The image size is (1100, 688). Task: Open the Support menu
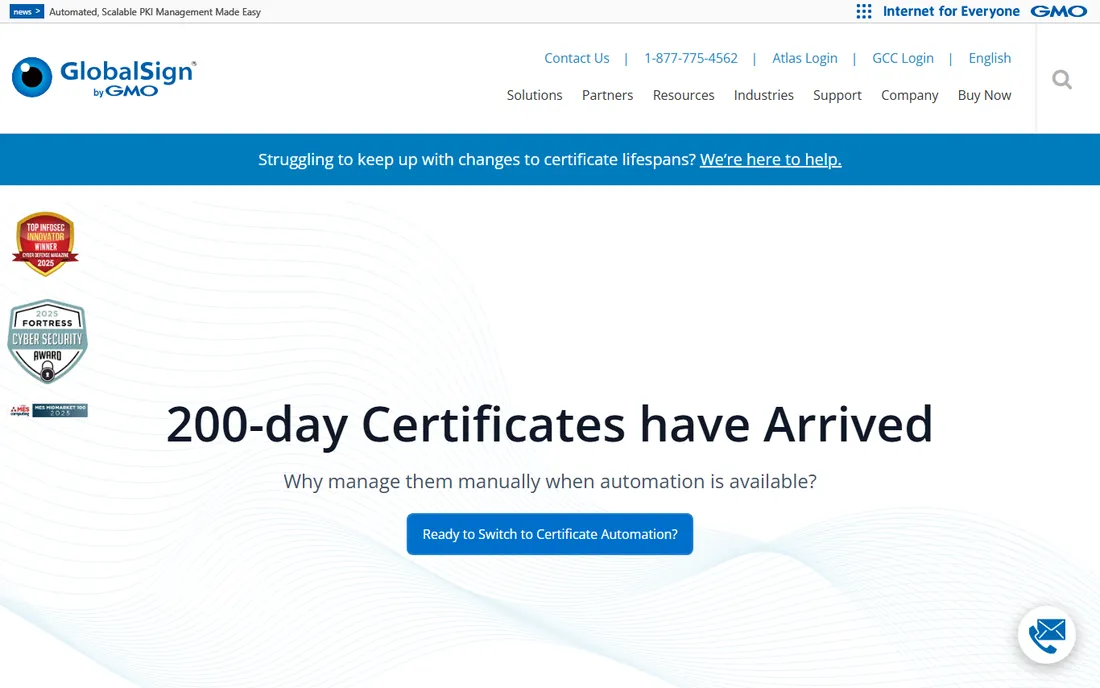pos(837,95)
